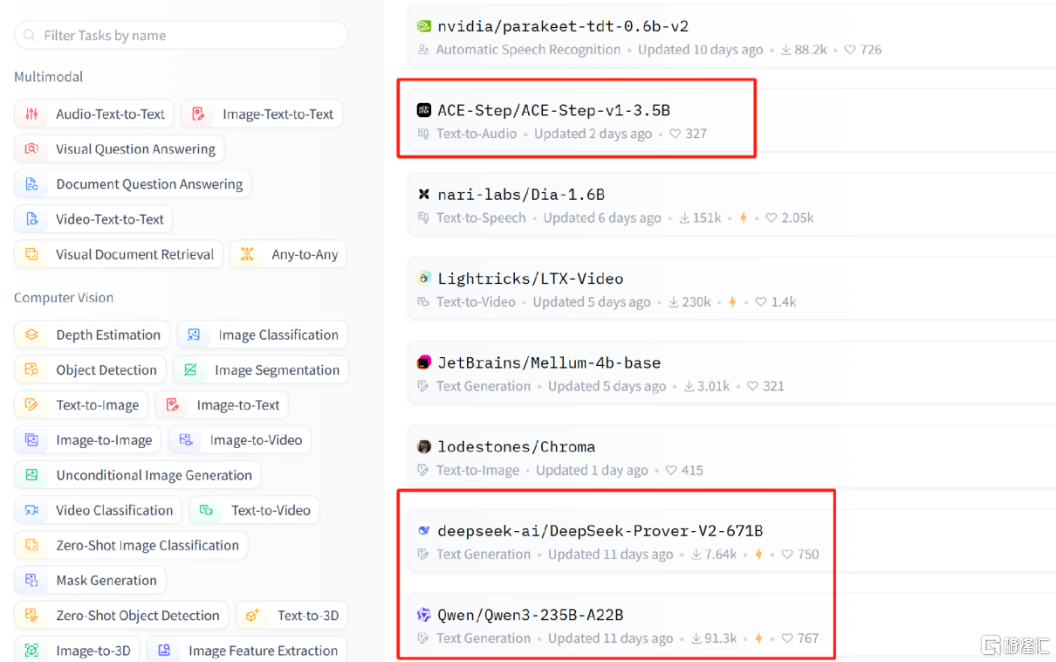Image resolution: width=1056 pixels, height=662 pixels.
Task: Click the Image-to-Image task icon
Action: [x=32, y=440]
